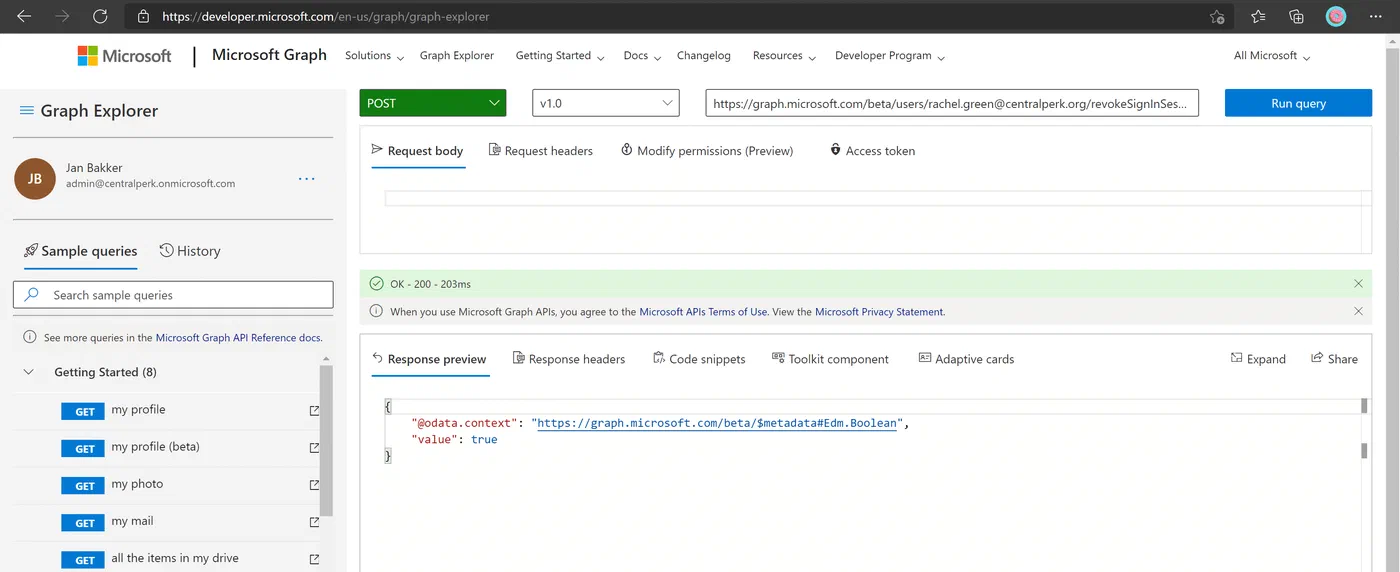Go back with the browser back arrow

24,17
